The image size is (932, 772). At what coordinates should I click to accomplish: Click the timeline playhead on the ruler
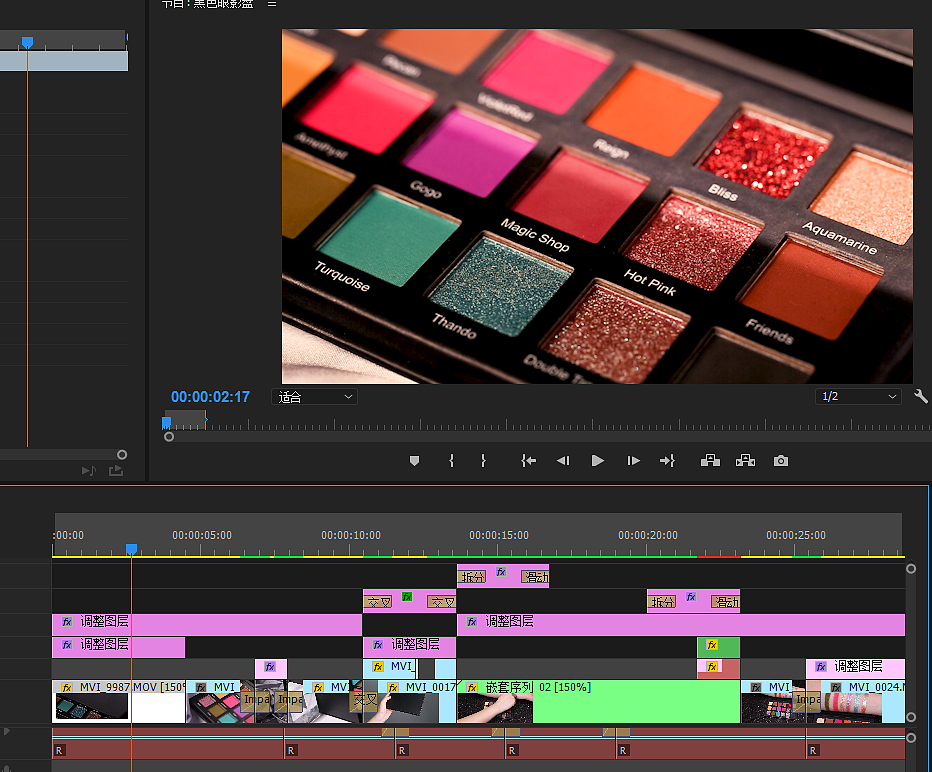point(131,549)
